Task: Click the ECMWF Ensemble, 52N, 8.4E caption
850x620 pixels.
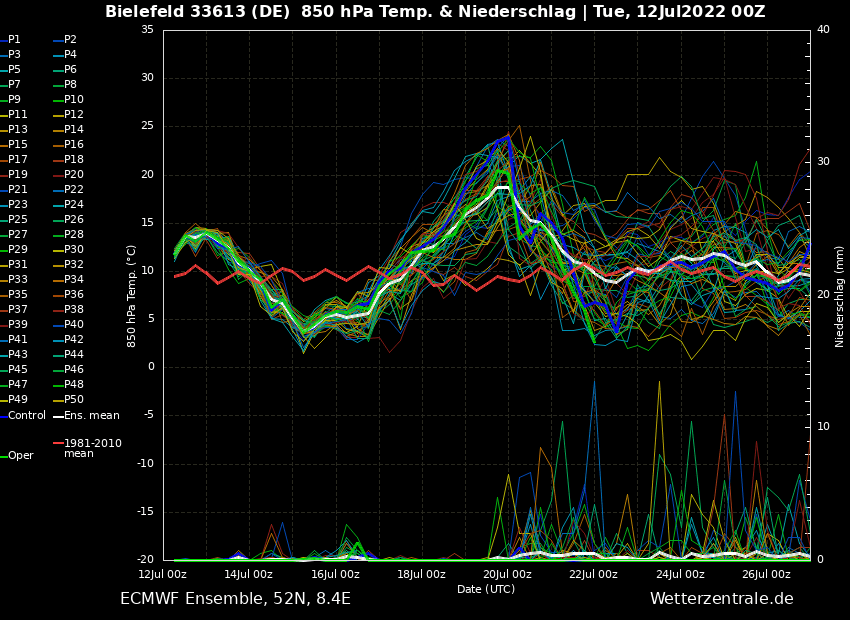Action: [235, 599]
